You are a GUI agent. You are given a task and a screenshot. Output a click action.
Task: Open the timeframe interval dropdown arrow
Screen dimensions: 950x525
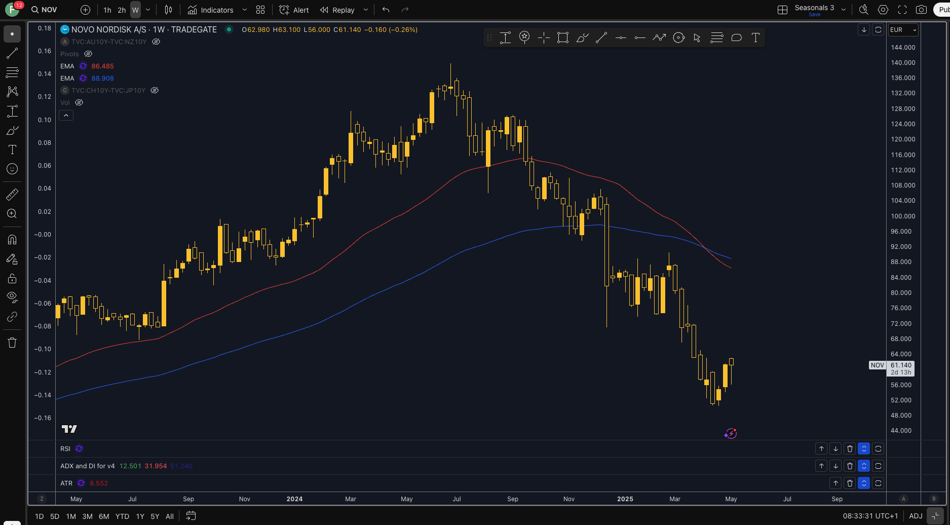point(148,10)
